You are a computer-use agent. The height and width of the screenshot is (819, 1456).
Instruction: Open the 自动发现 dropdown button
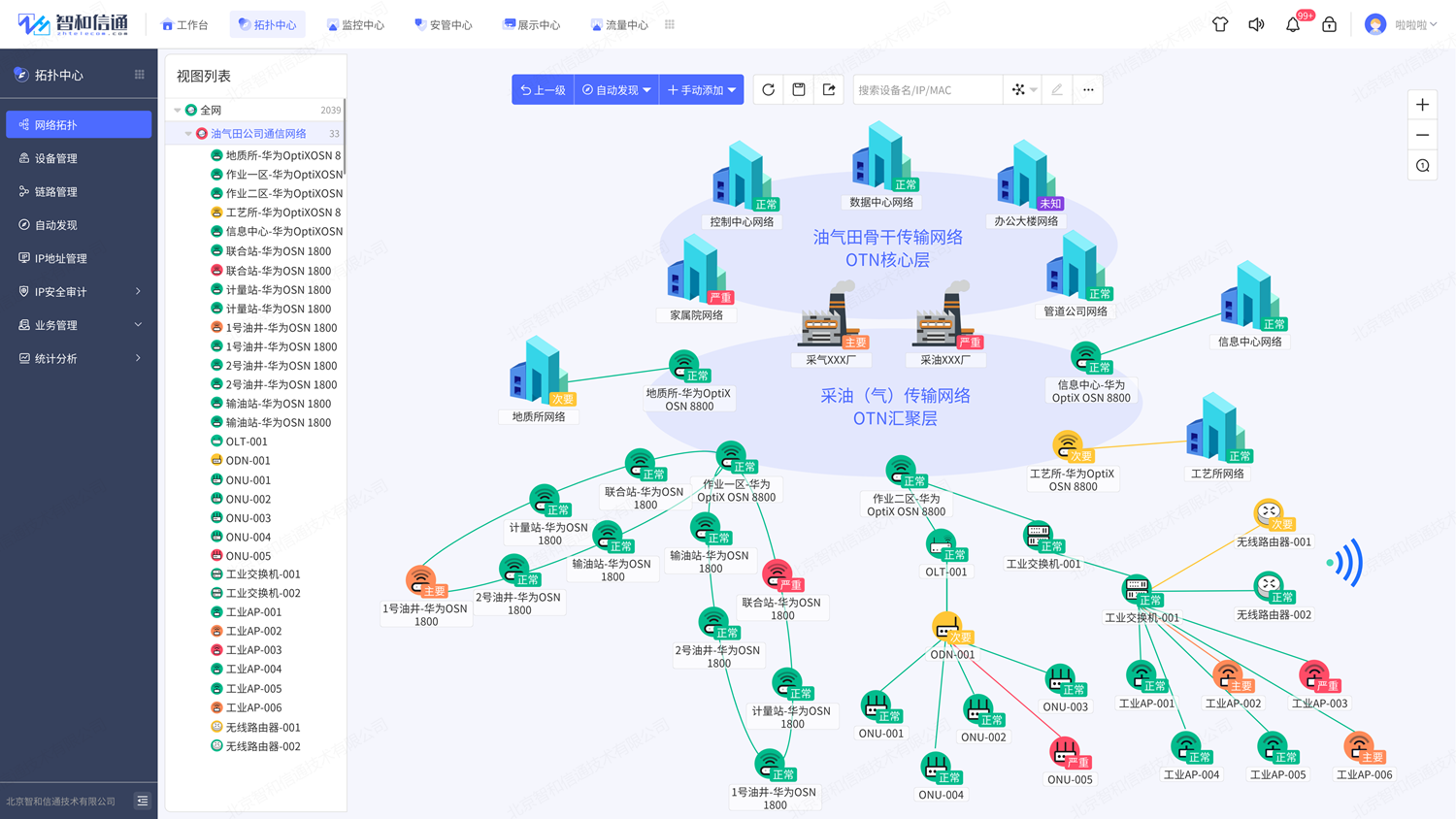(x=616, y=89)
